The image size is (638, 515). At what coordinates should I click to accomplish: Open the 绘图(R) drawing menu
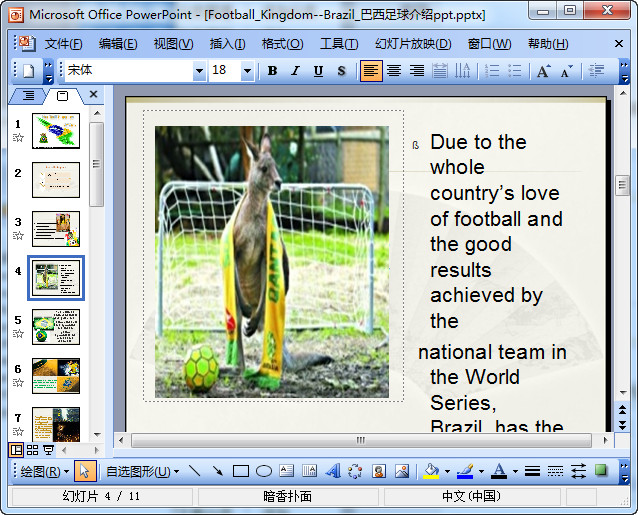pyautogui.click(x=45, y=471)
